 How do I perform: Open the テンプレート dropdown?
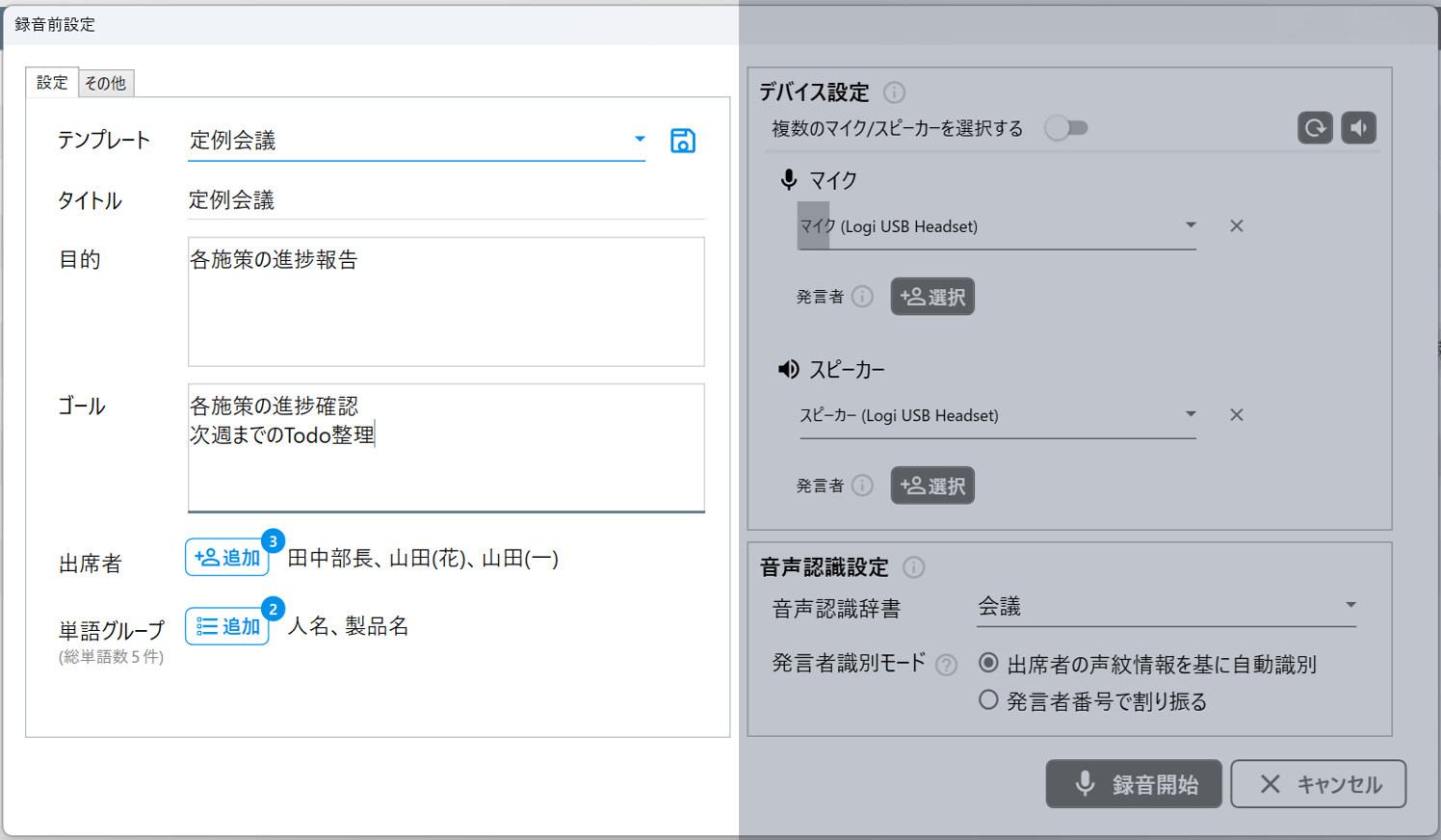(x=640, y=140)
